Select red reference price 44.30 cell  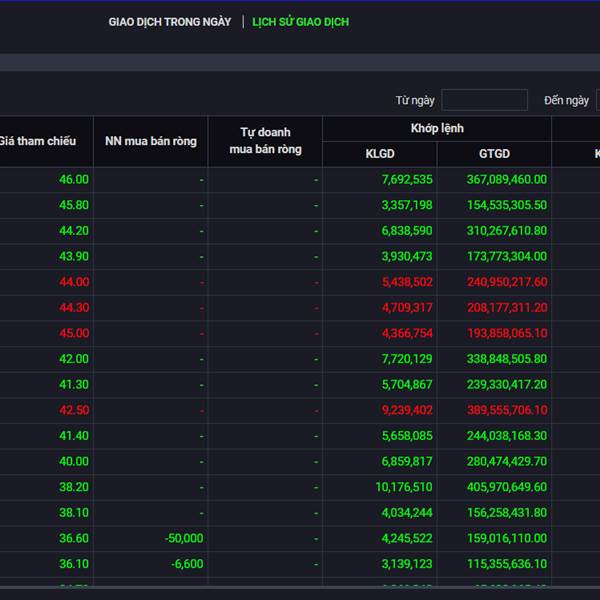(x=74, y=308)
